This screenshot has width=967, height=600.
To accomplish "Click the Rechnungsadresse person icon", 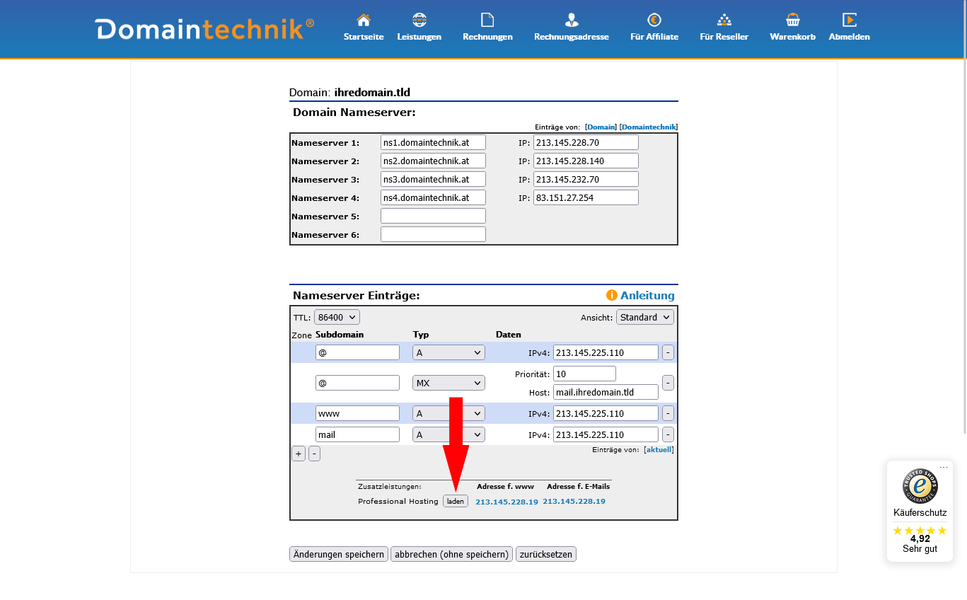I will [x=570, y=18].
